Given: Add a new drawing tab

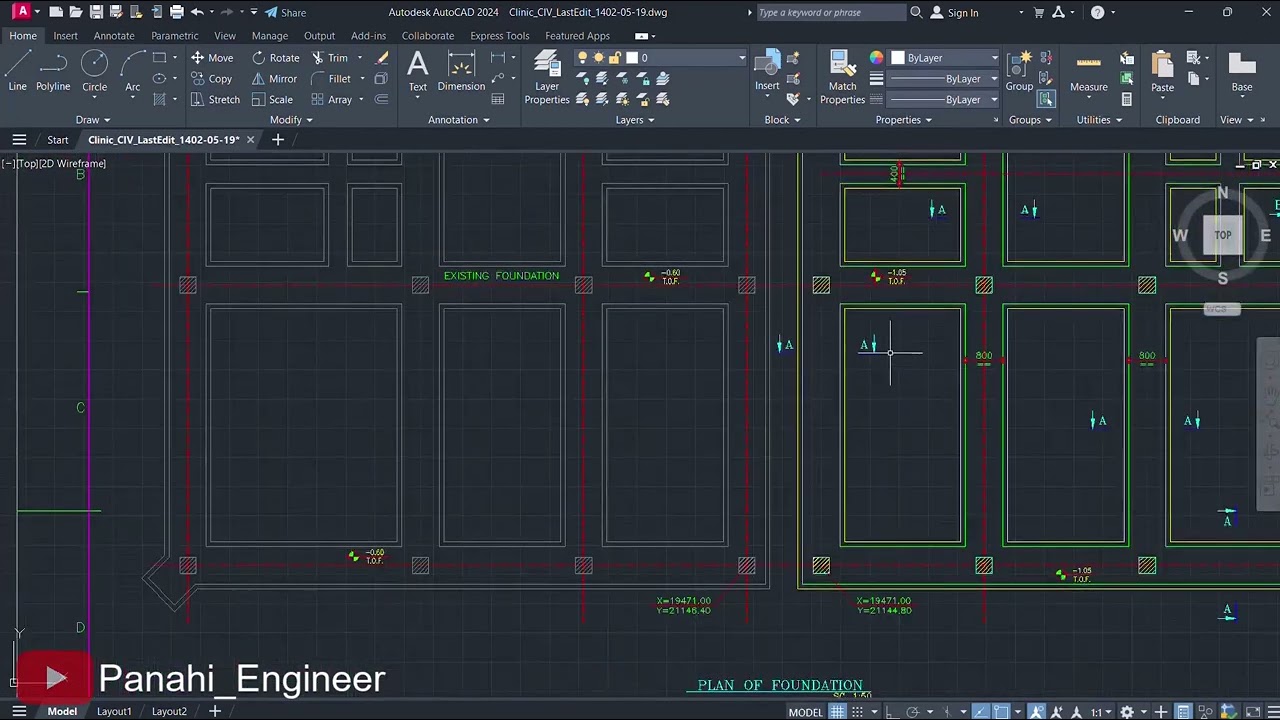Looking at the screenshot, I should pyautogui.click(x=278, y=140).
